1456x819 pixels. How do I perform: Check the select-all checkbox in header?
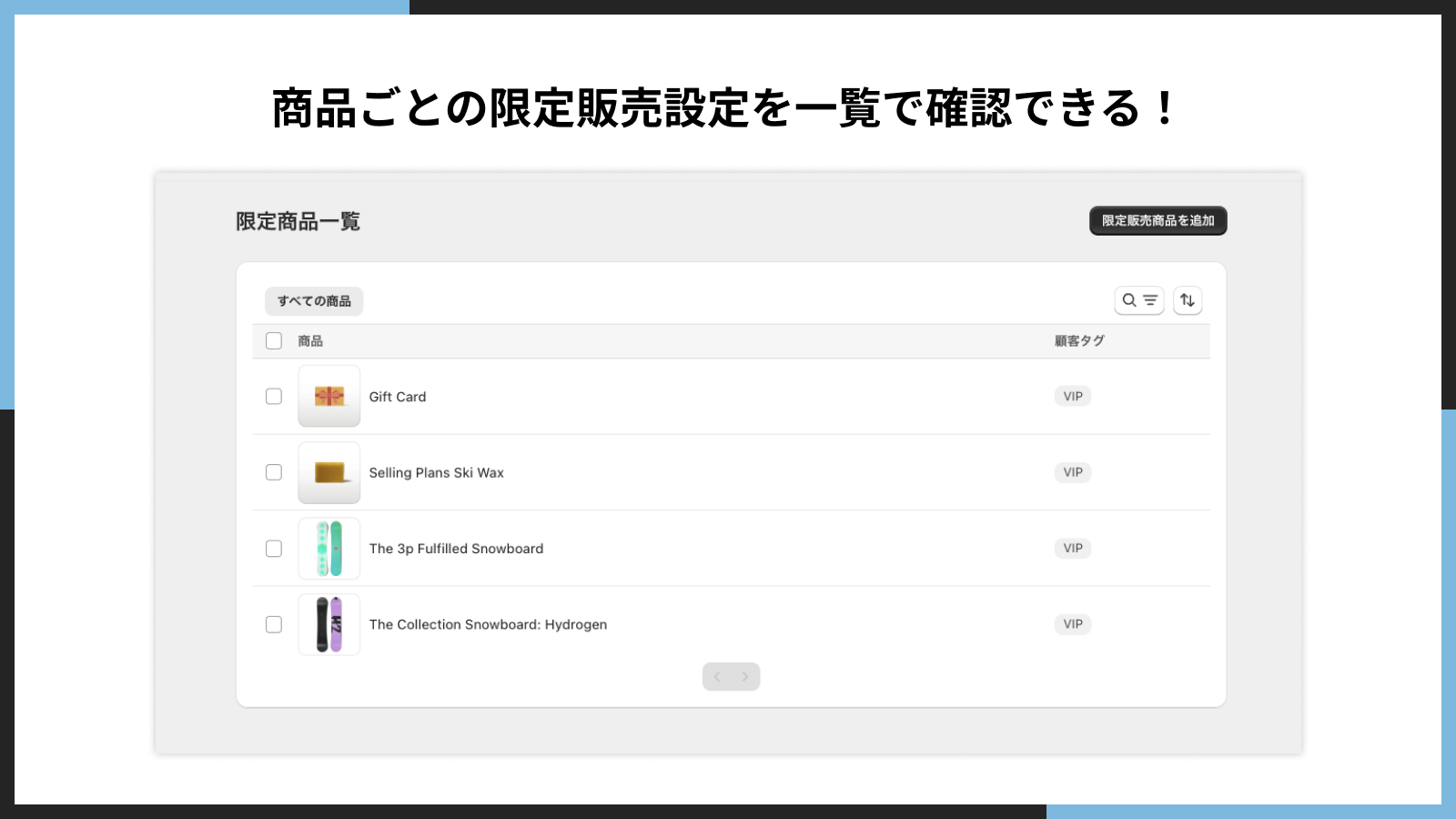point(273,340)
